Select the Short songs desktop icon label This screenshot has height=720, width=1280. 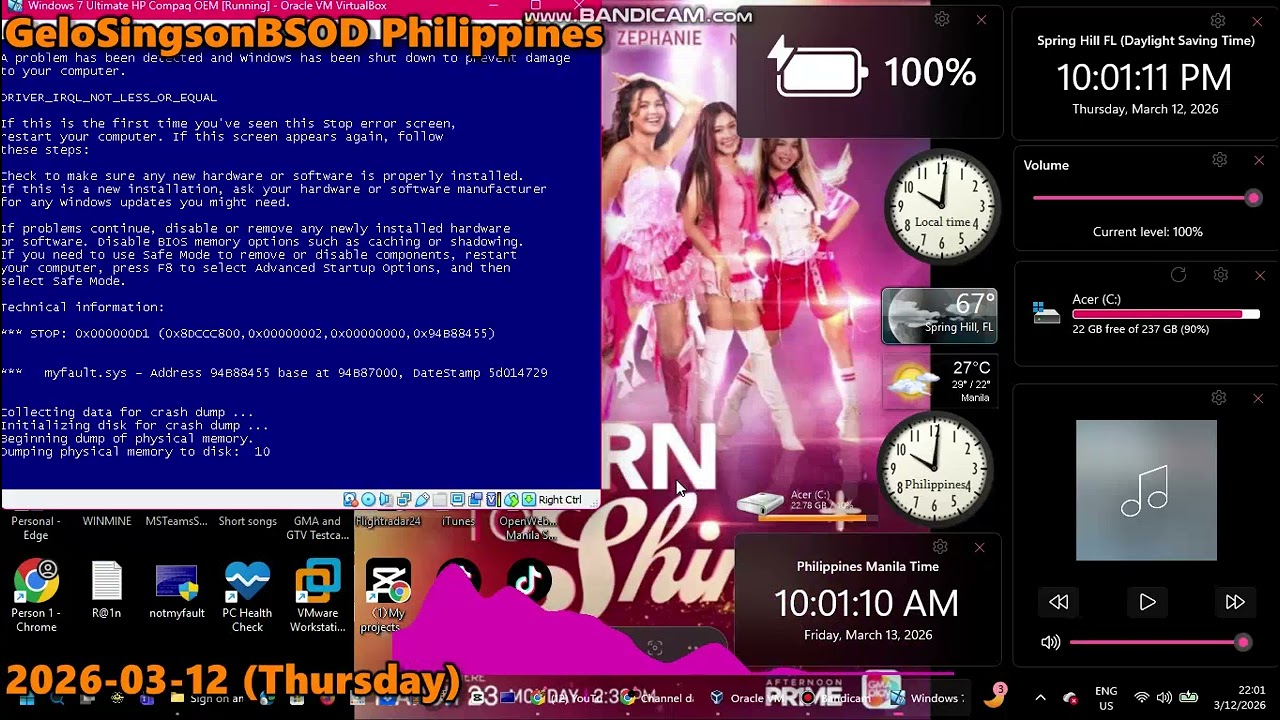[247, 521]
